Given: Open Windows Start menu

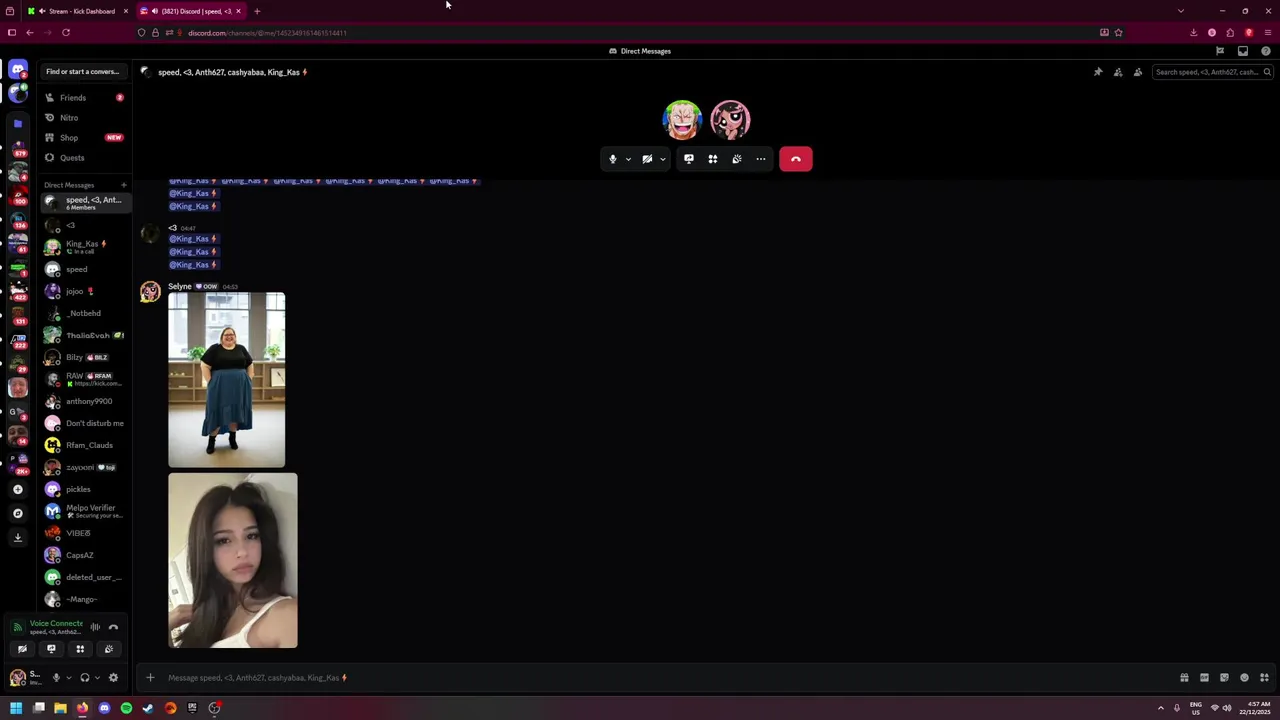Looking at the screenshot, I should (x=16, y=708).
